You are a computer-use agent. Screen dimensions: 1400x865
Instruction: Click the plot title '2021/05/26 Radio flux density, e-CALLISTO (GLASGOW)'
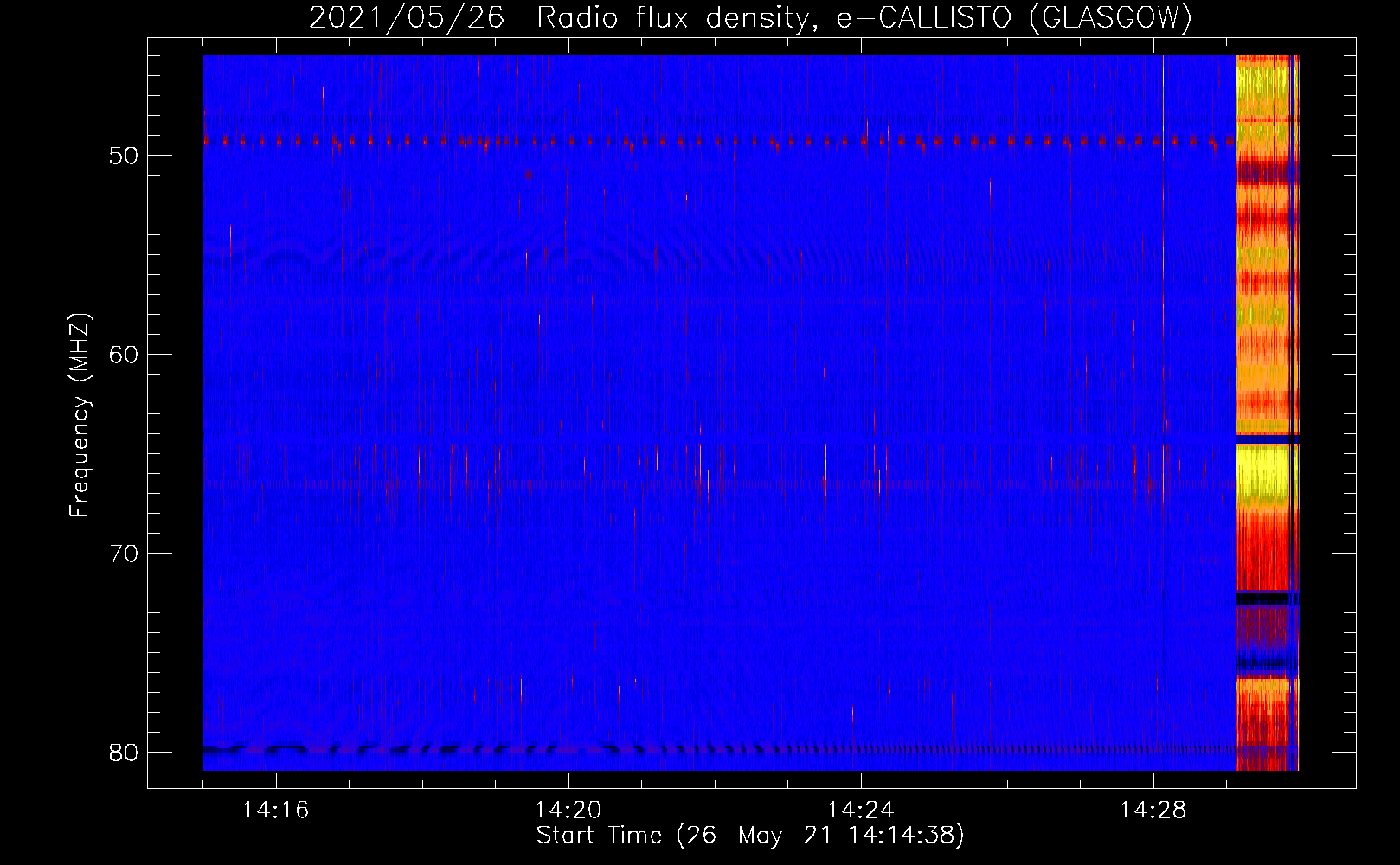pyautogui.click(x=750, y=17)
